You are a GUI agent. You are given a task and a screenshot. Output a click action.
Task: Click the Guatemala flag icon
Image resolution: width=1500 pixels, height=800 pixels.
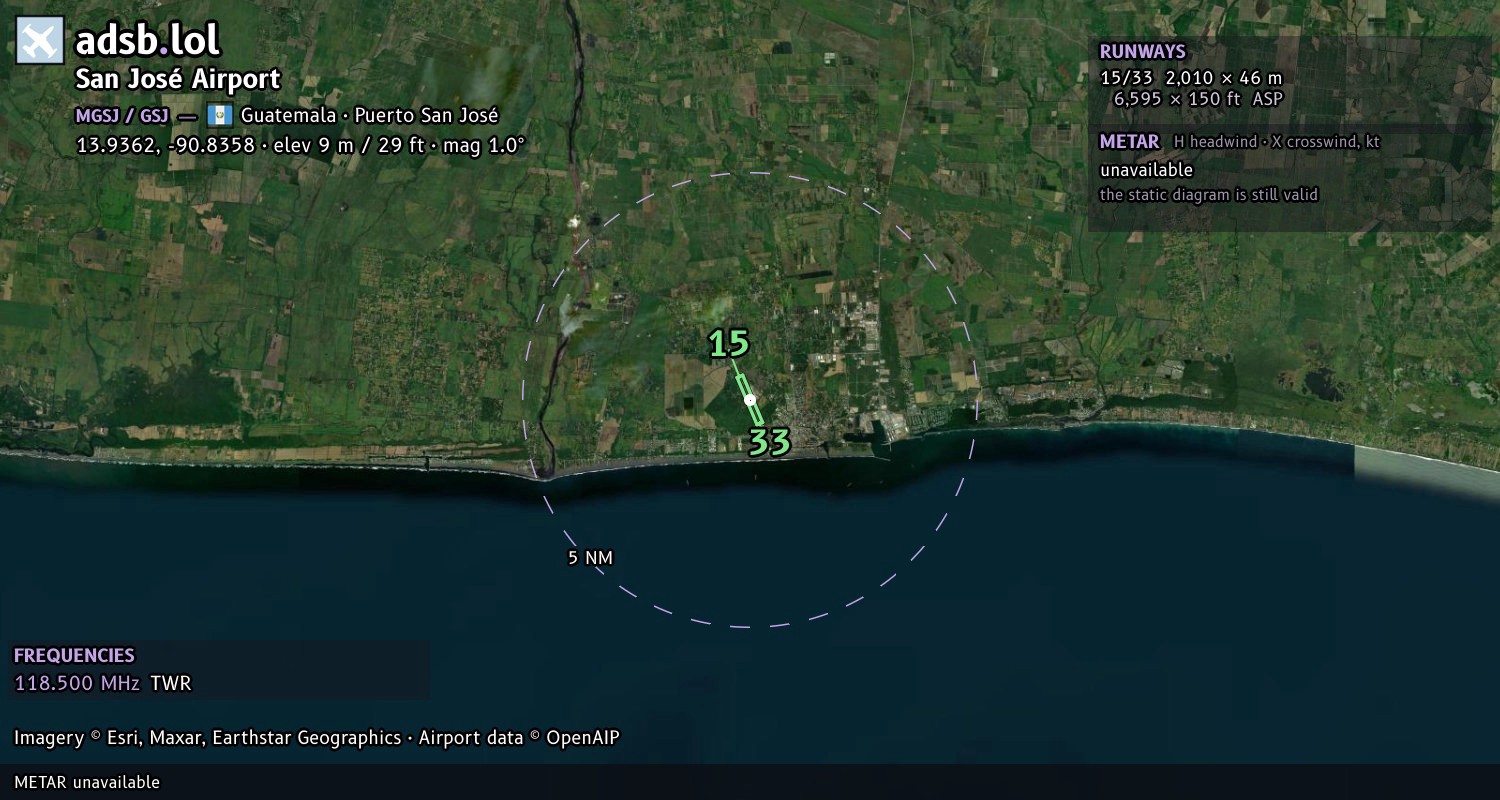pos(219,115)
